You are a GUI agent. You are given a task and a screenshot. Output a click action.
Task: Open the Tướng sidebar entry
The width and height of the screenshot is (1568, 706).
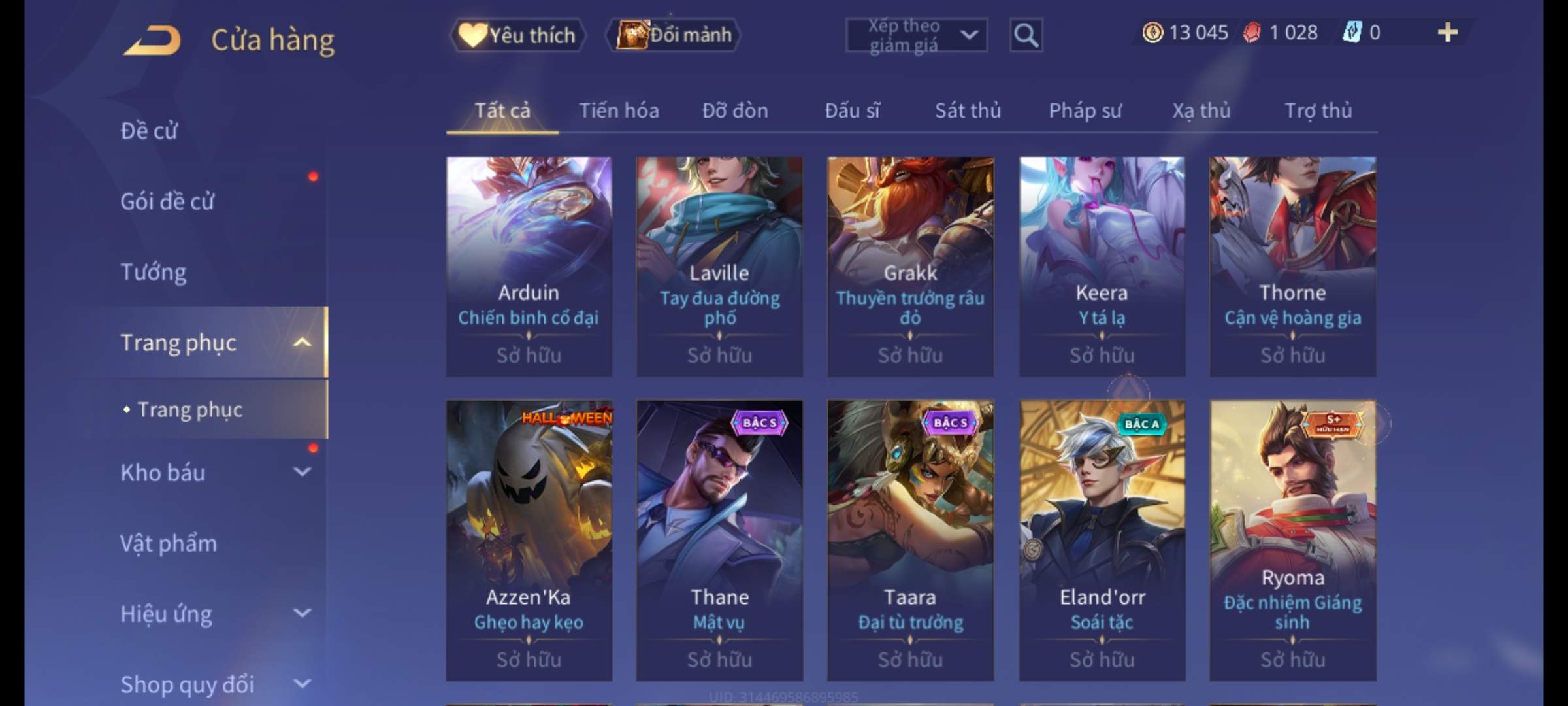pos(154,271)
